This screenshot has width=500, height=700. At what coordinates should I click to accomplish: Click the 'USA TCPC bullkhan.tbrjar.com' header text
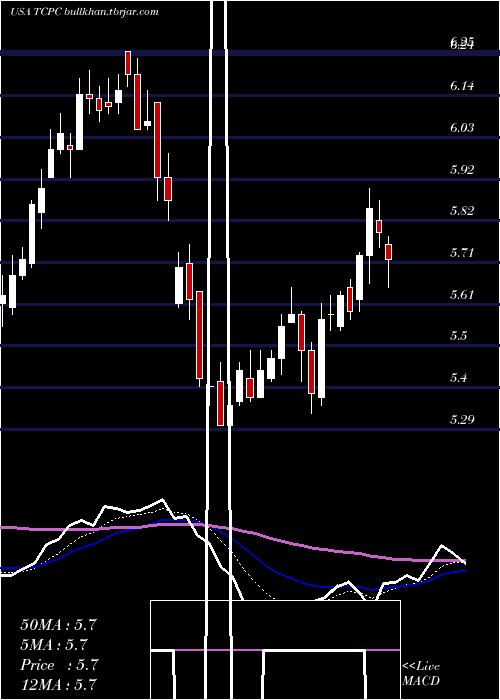click(x=84, y=11)
